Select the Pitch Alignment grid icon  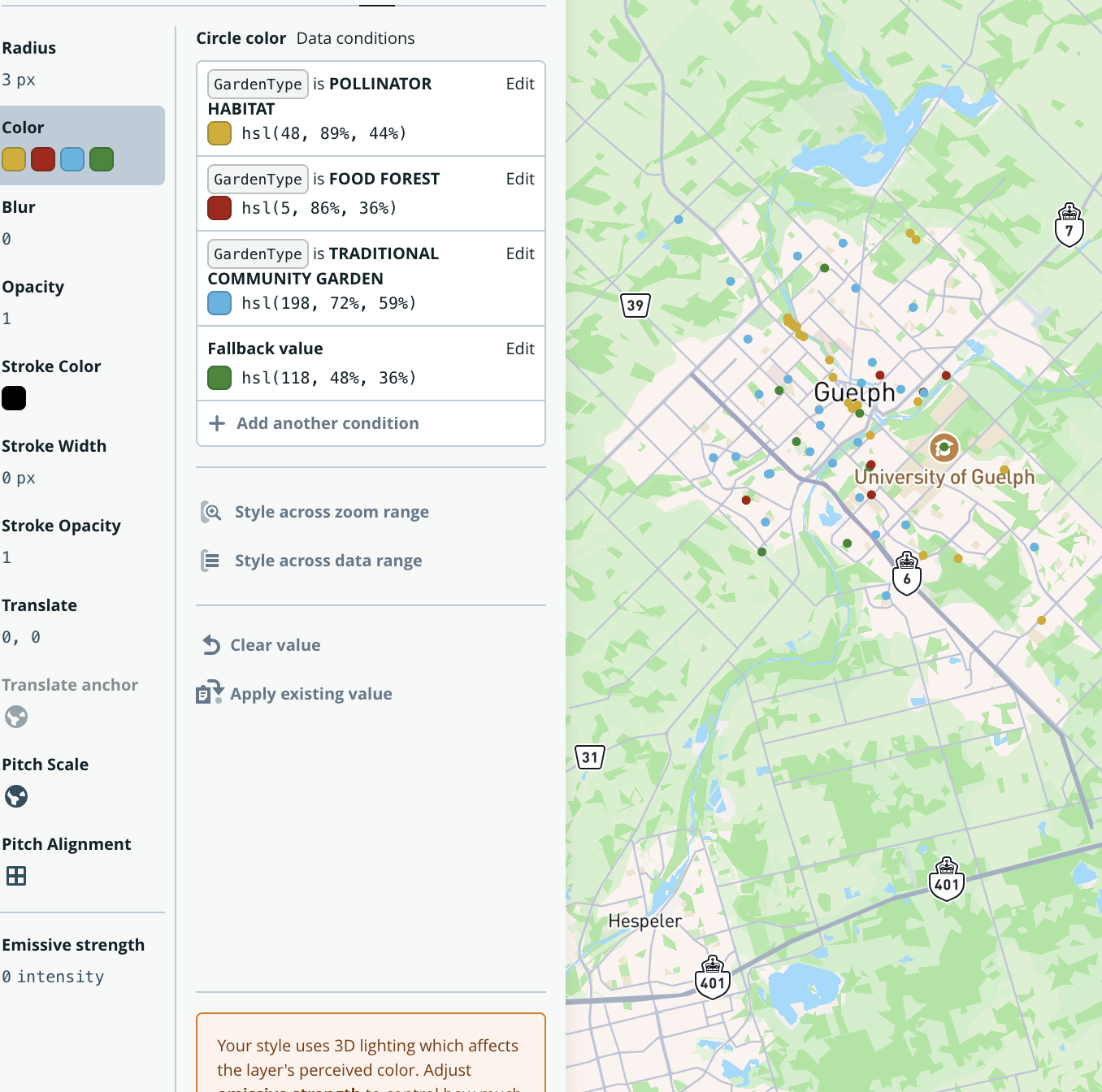pos(16,876)
